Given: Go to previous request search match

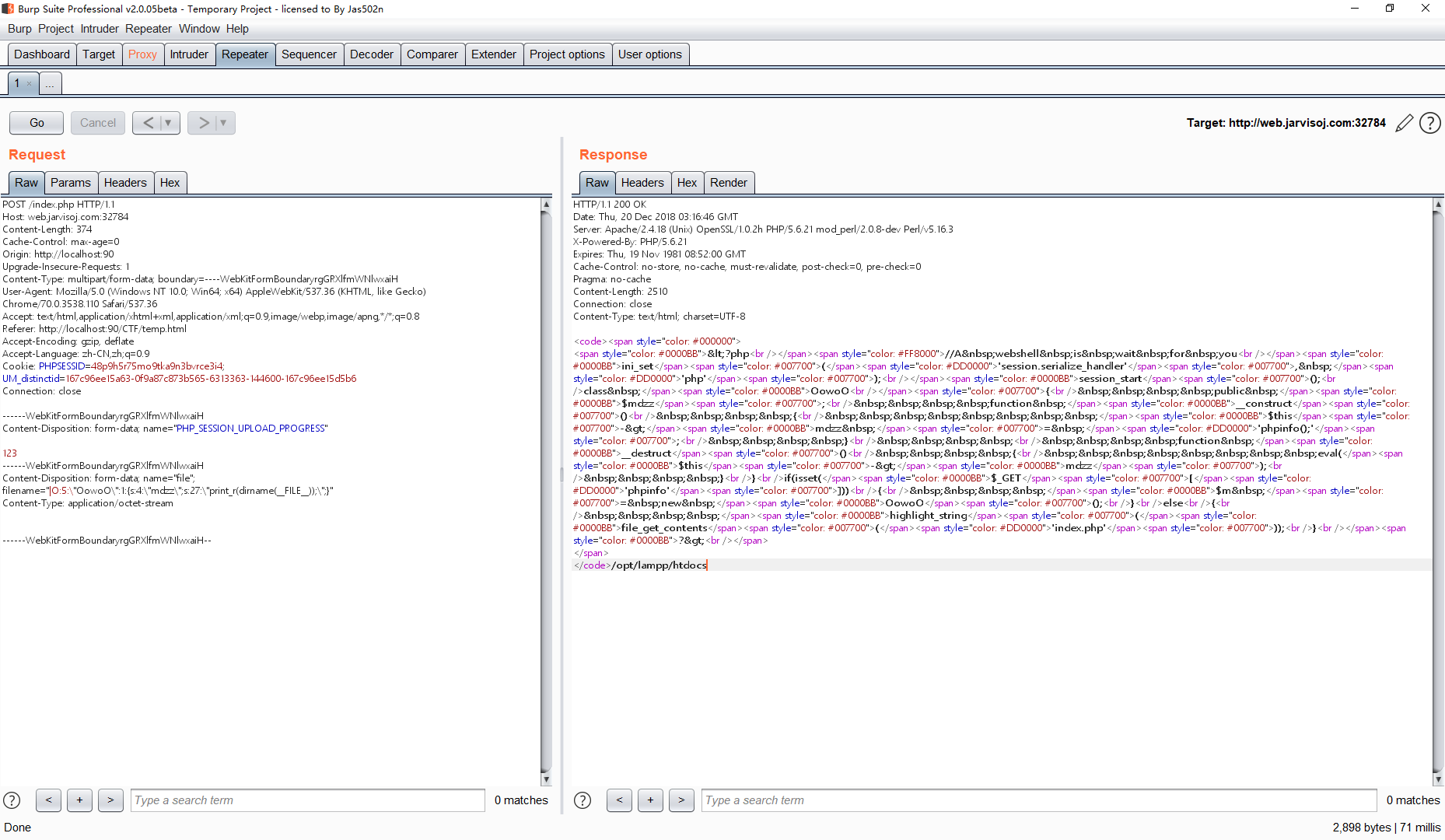Looking at the screenshot, I should (48, 800).
